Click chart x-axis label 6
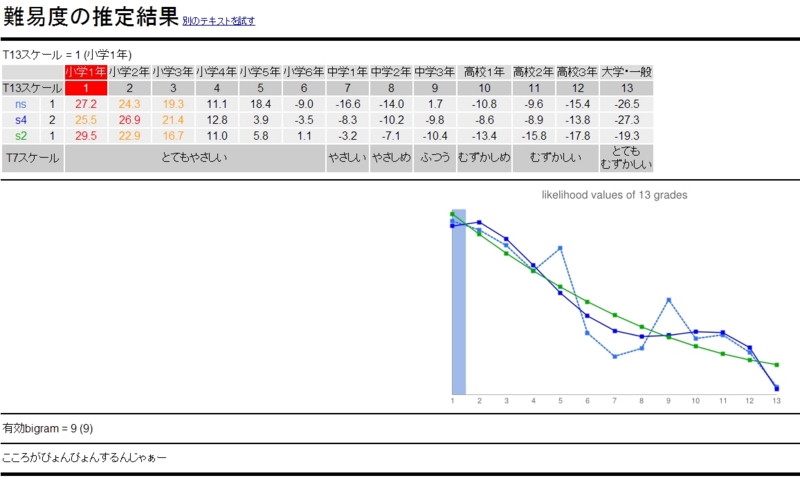 click(x=587, y=401)
